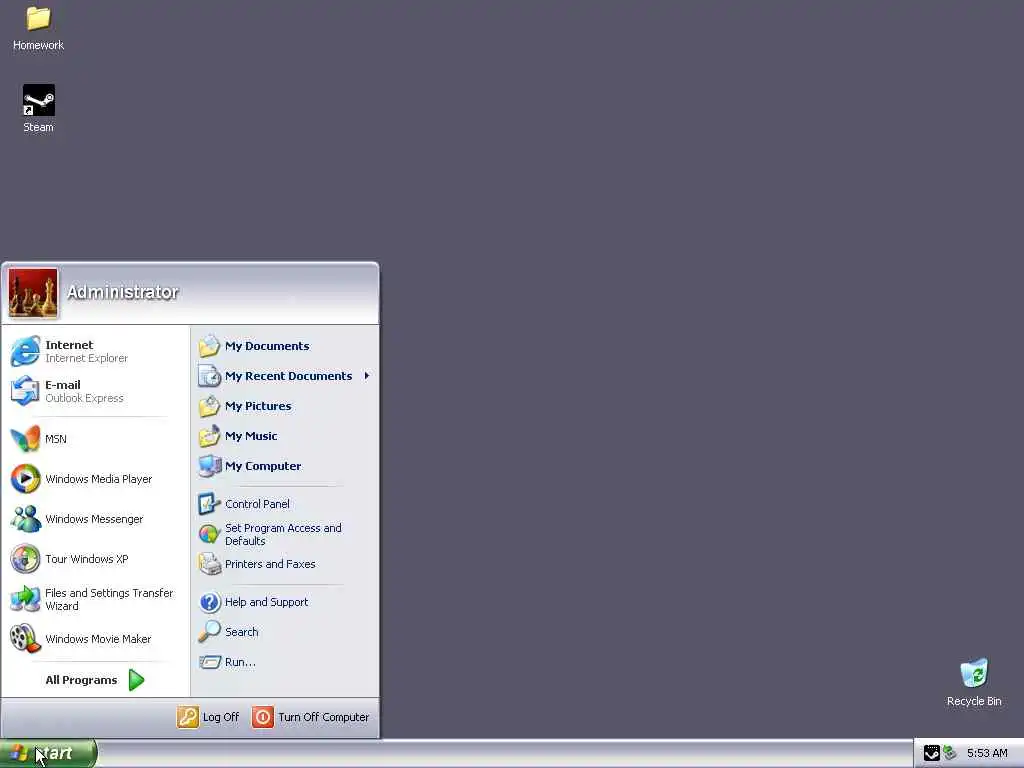
Task: Select Windows Messenger label
Action: pos(94,519)
